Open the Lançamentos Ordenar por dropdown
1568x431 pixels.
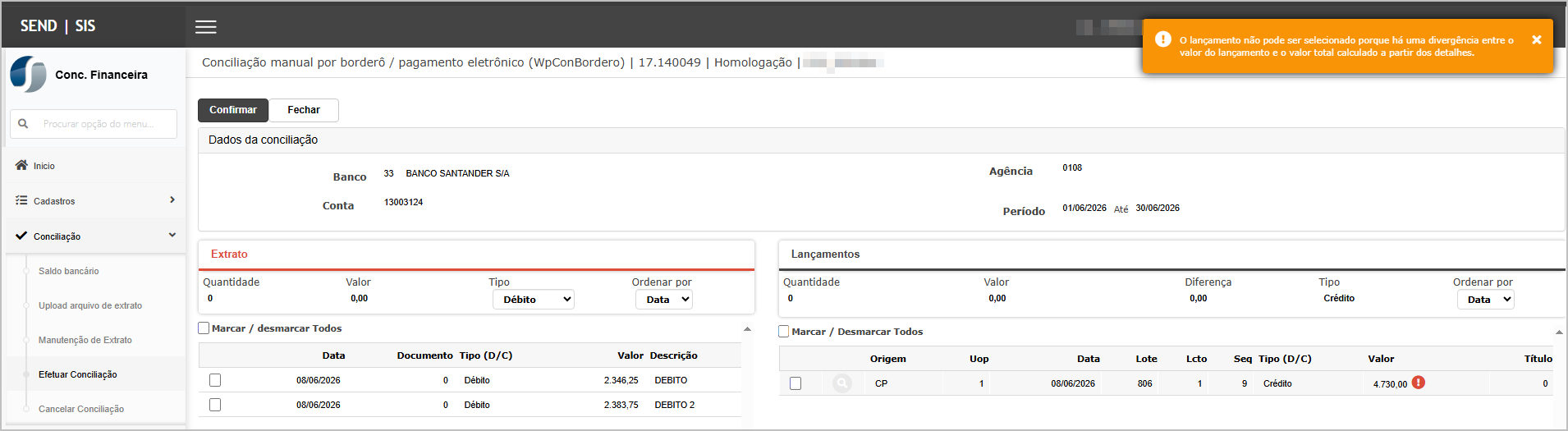click(x=1486, y=300)
